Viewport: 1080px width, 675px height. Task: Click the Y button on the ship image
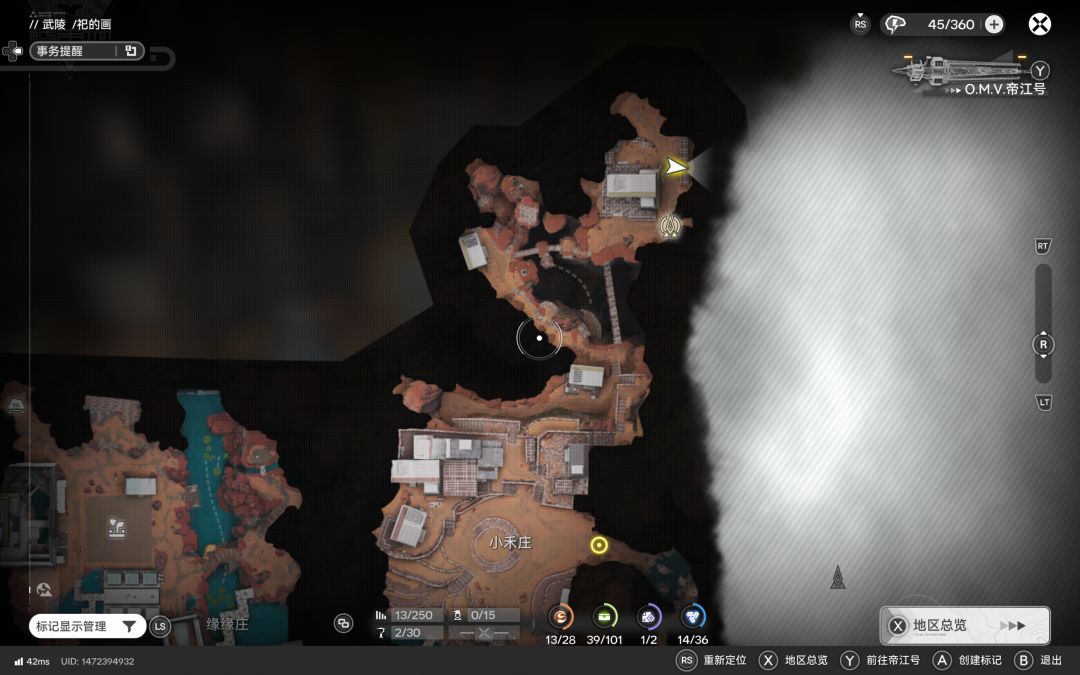tap(1040, 70)
